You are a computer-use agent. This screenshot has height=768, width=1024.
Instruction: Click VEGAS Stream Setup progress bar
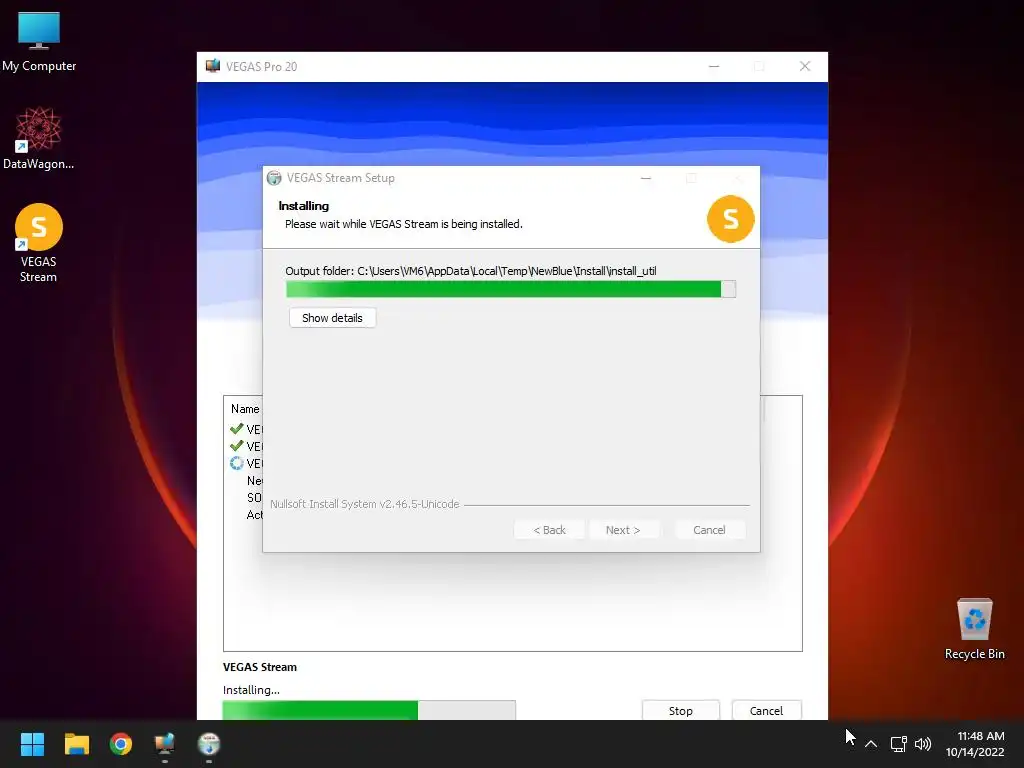(511, 289)
